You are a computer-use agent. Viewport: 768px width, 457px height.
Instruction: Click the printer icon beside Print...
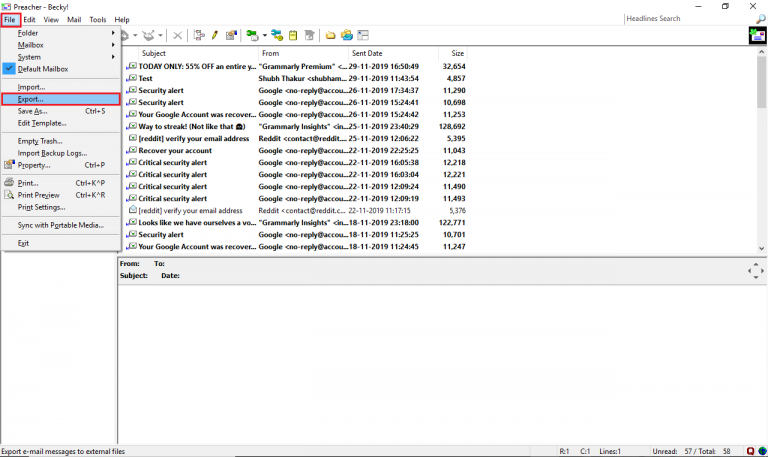tap(9, 182)
